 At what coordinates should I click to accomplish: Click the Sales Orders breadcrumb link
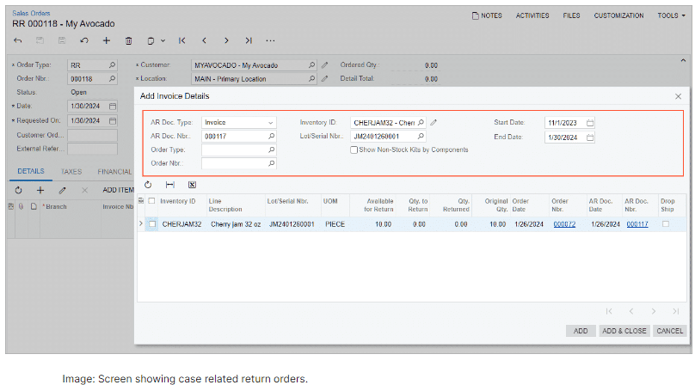[x=31, y=13]
